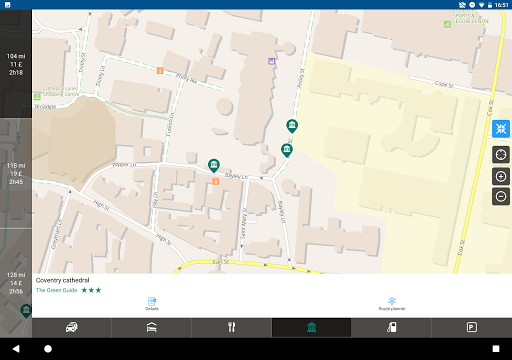Tap the blue collapse map button
This screenshot has height=360, width=512.
(x=501, y=129)
